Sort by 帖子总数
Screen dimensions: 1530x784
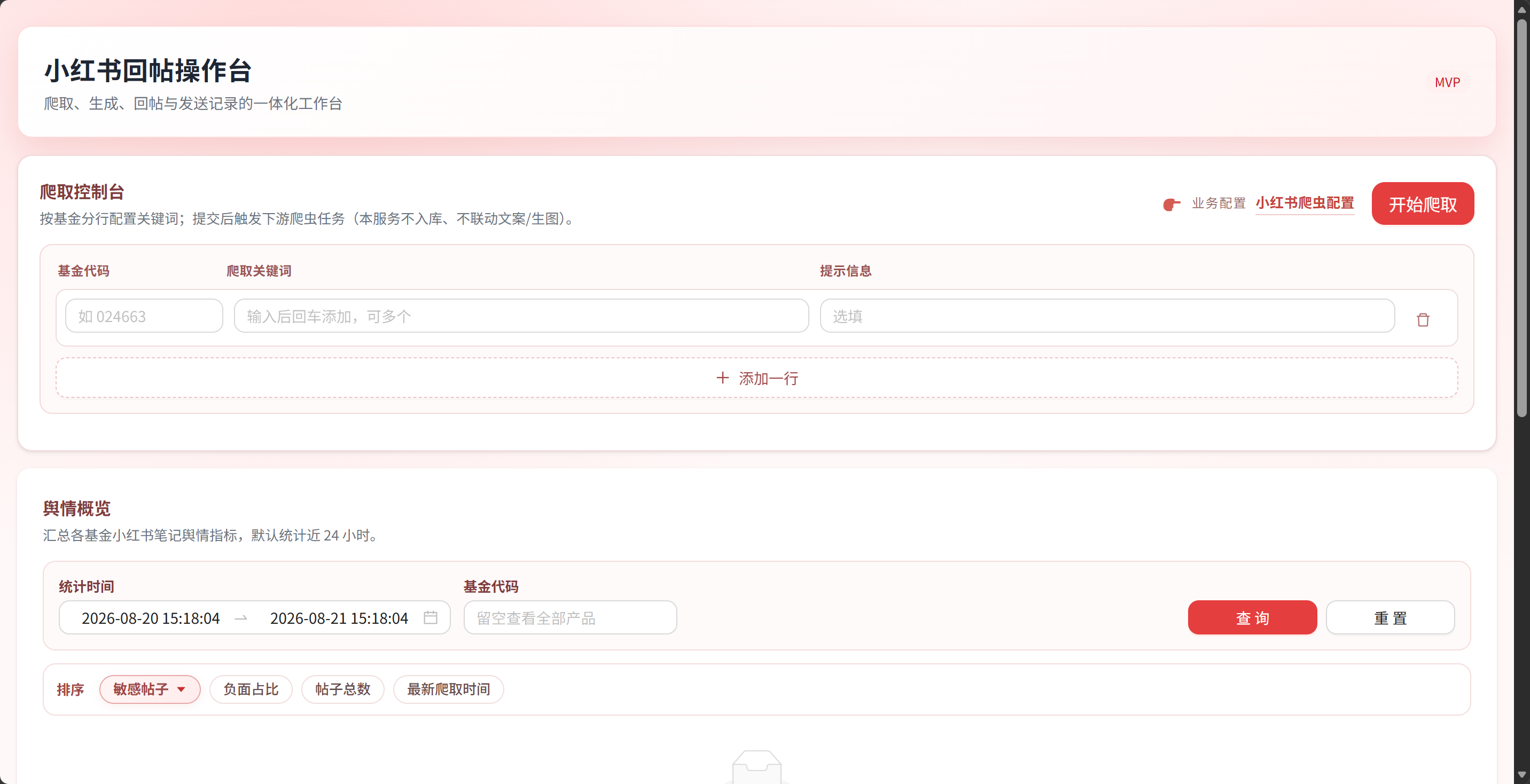pyautogui.click(x=343, y=689)
